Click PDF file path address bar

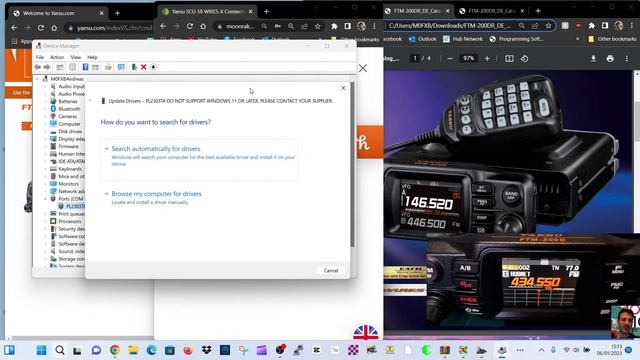pyautogui.click(x=450, y=26)
